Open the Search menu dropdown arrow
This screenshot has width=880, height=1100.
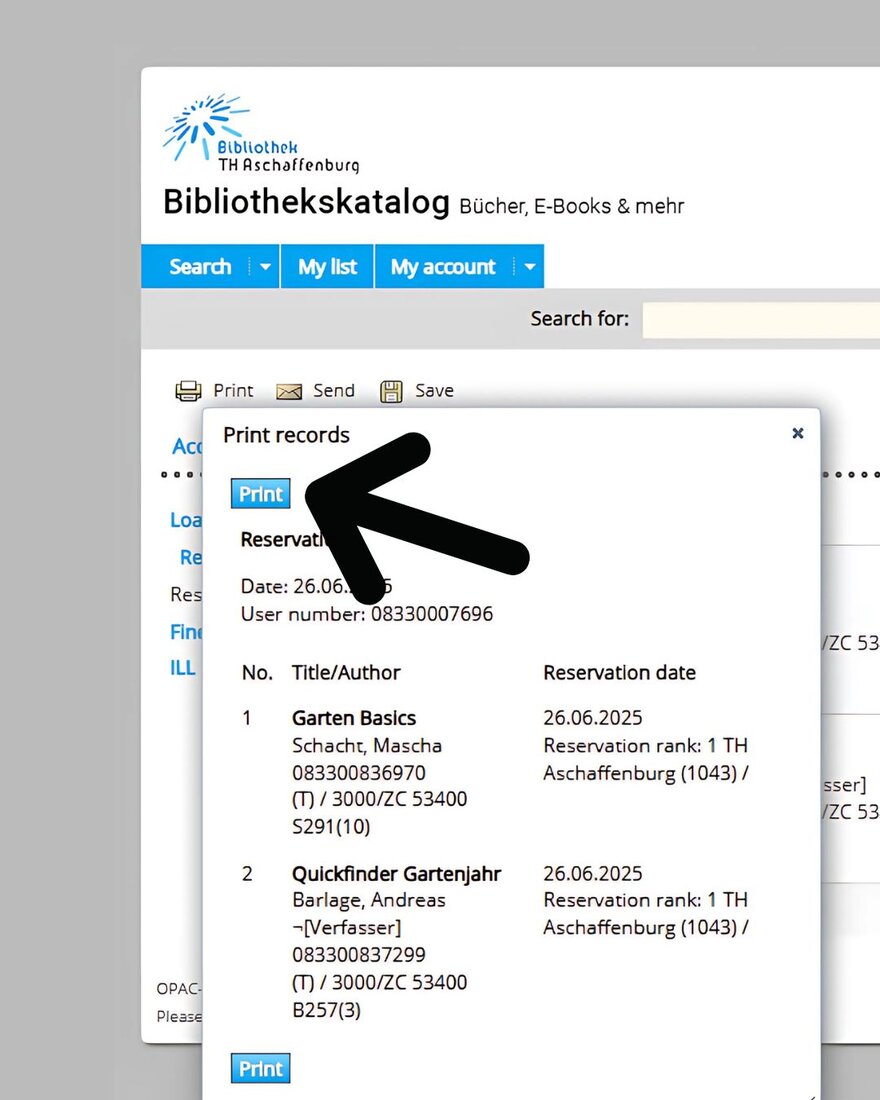265,267
